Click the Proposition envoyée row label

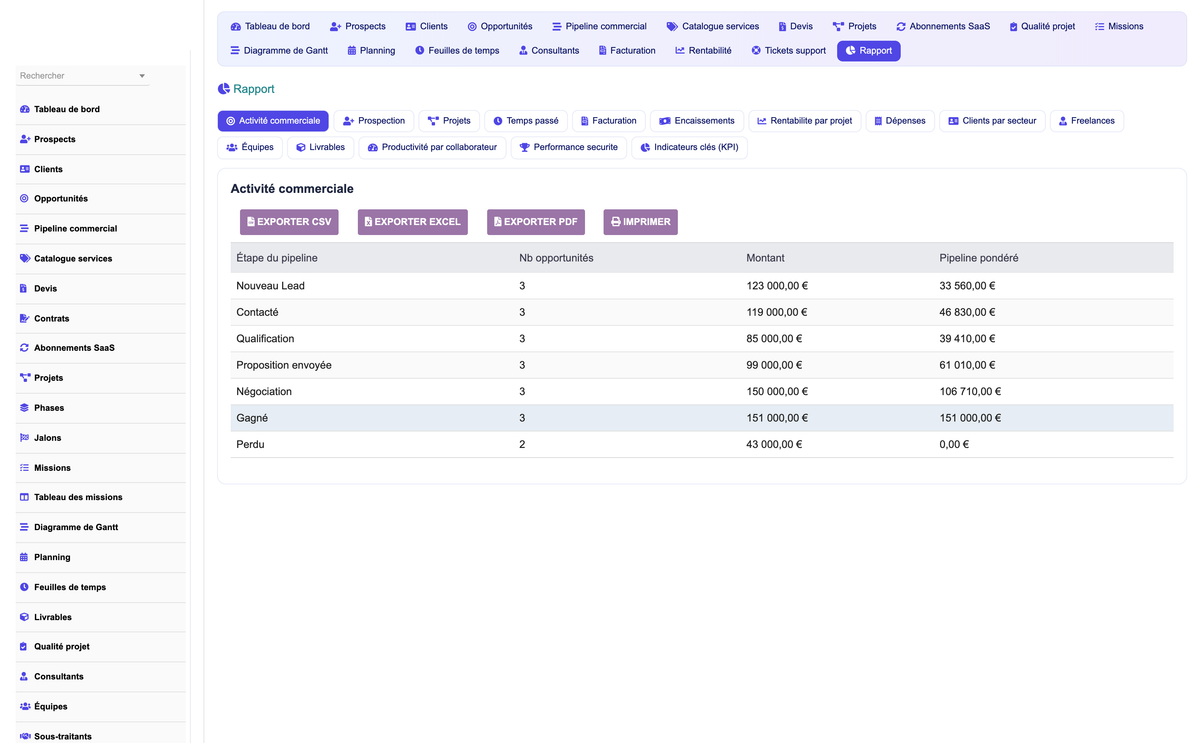[x=284, y=365]
